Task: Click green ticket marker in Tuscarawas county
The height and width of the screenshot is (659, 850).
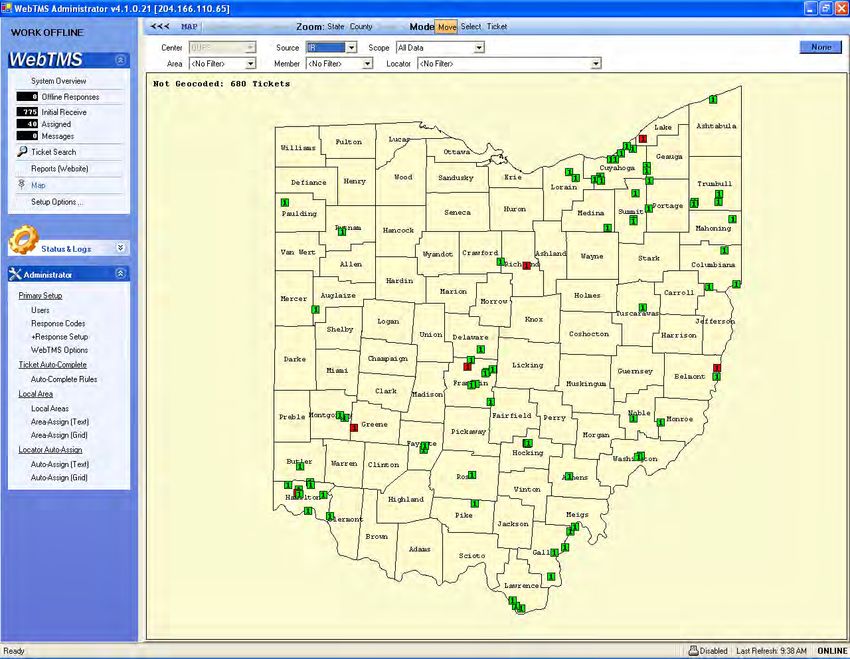Action: pos(642,308)
